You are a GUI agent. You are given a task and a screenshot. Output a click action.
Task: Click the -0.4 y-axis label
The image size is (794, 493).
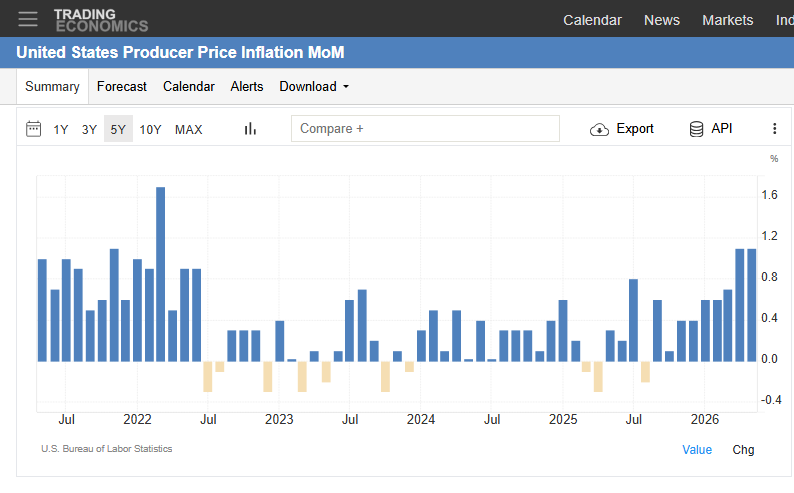771,399
